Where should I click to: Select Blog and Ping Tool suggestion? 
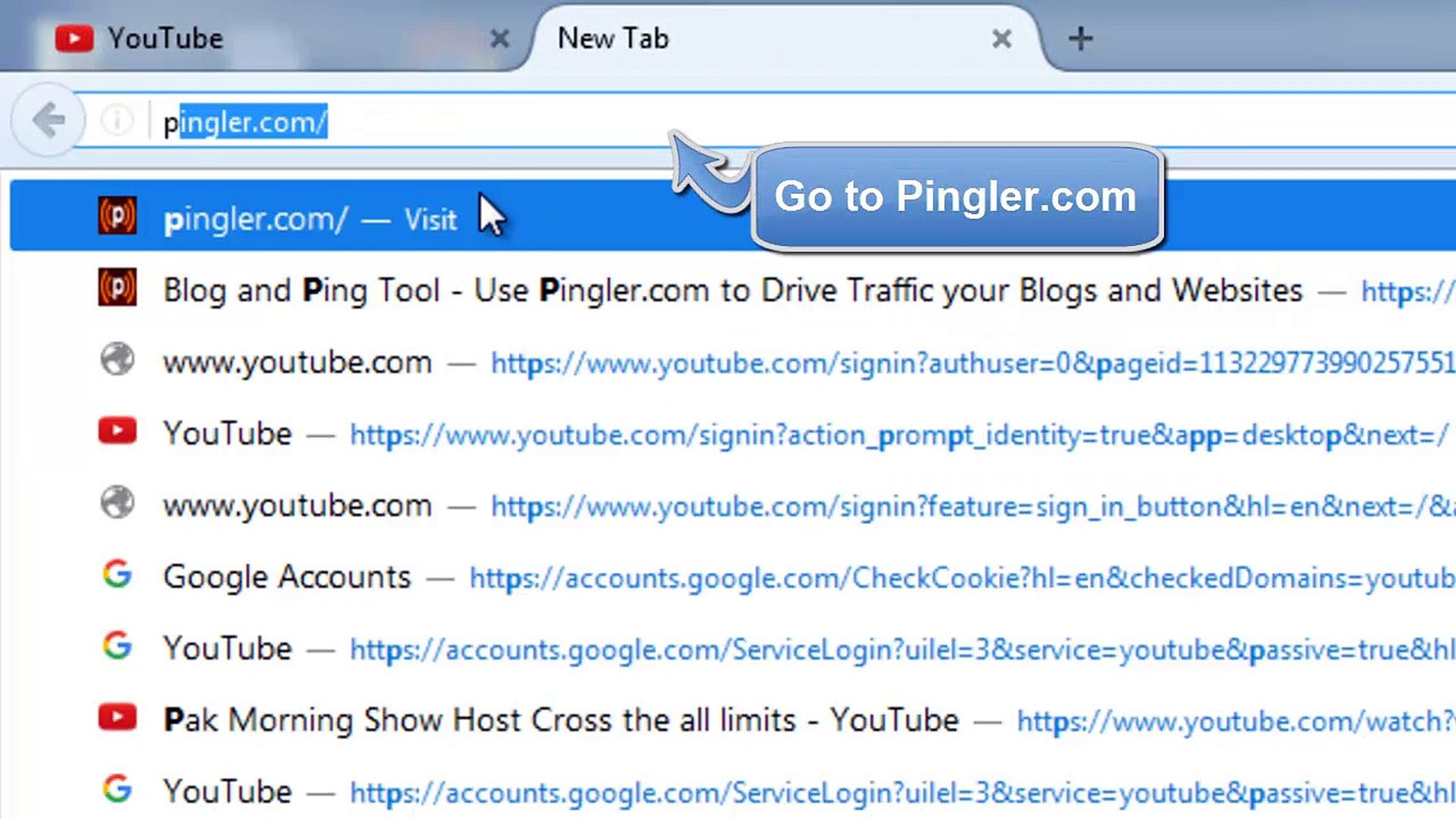[732, 290]
